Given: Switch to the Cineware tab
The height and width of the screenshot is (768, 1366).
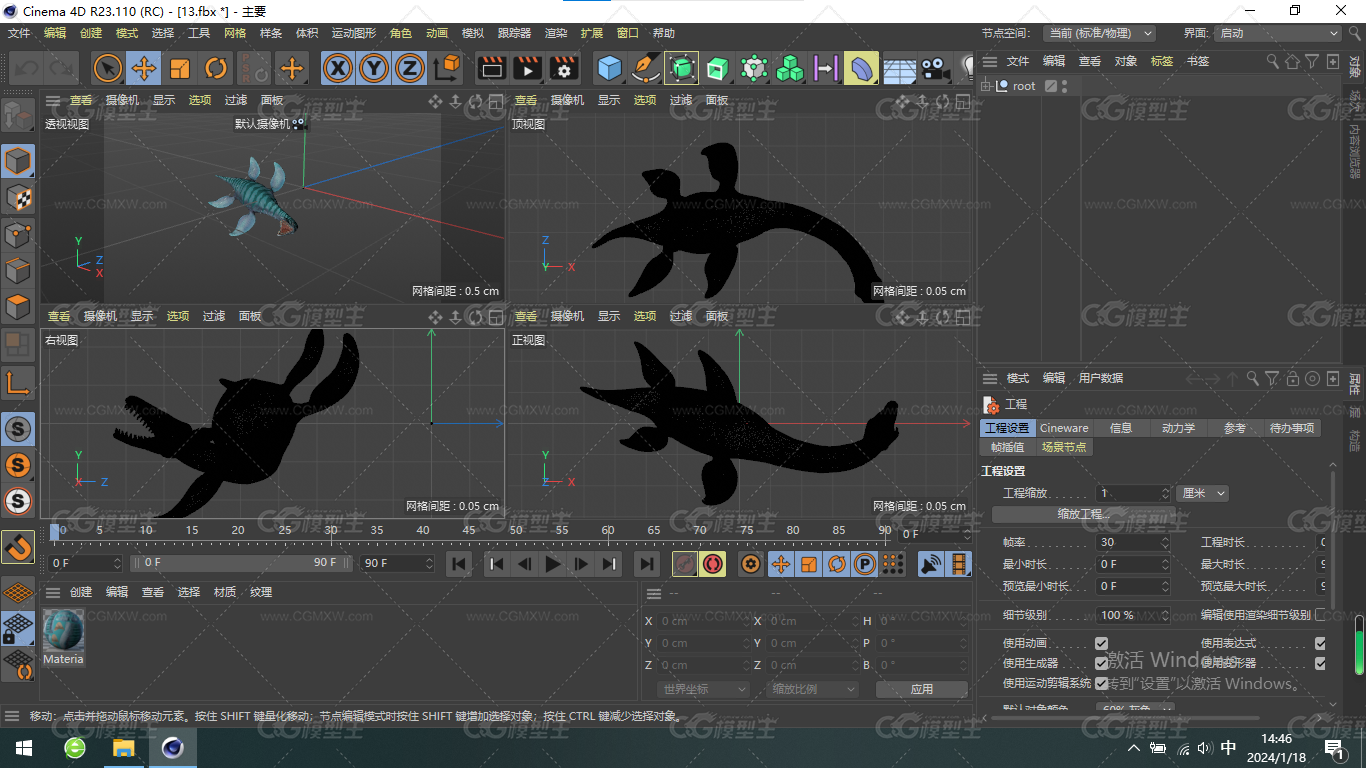Looking at the screenshot, I should (1064, 428).
